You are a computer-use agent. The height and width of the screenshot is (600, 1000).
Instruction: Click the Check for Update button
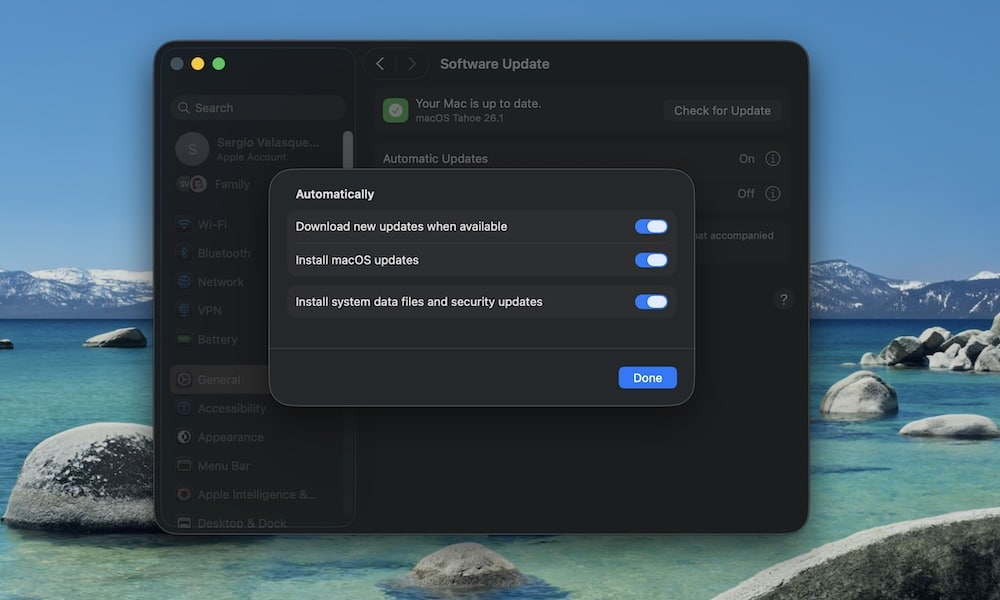click(x=722, y=110)
